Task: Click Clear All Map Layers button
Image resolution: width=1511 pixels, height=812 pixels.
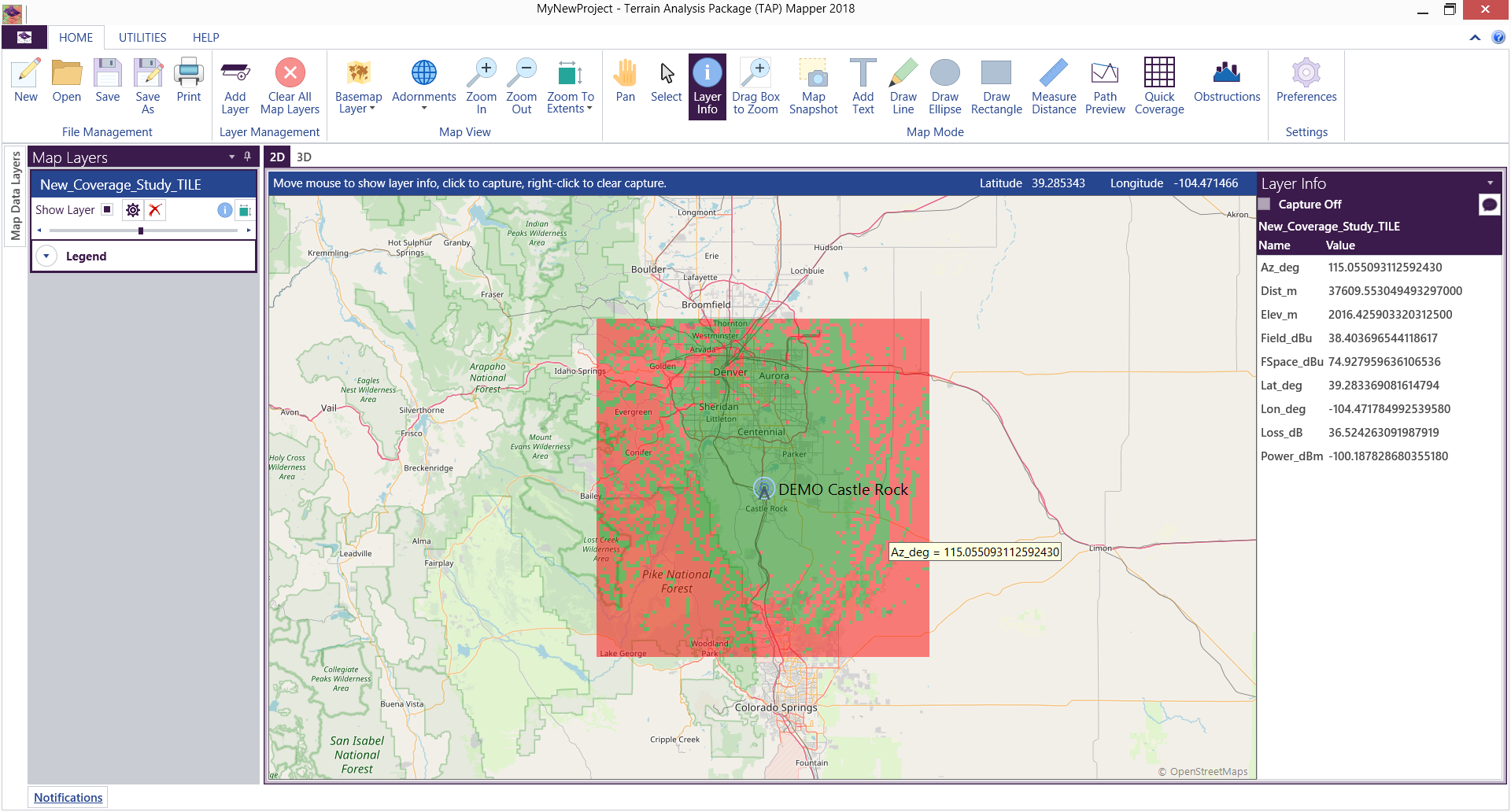Action: [x=290, y=87]
